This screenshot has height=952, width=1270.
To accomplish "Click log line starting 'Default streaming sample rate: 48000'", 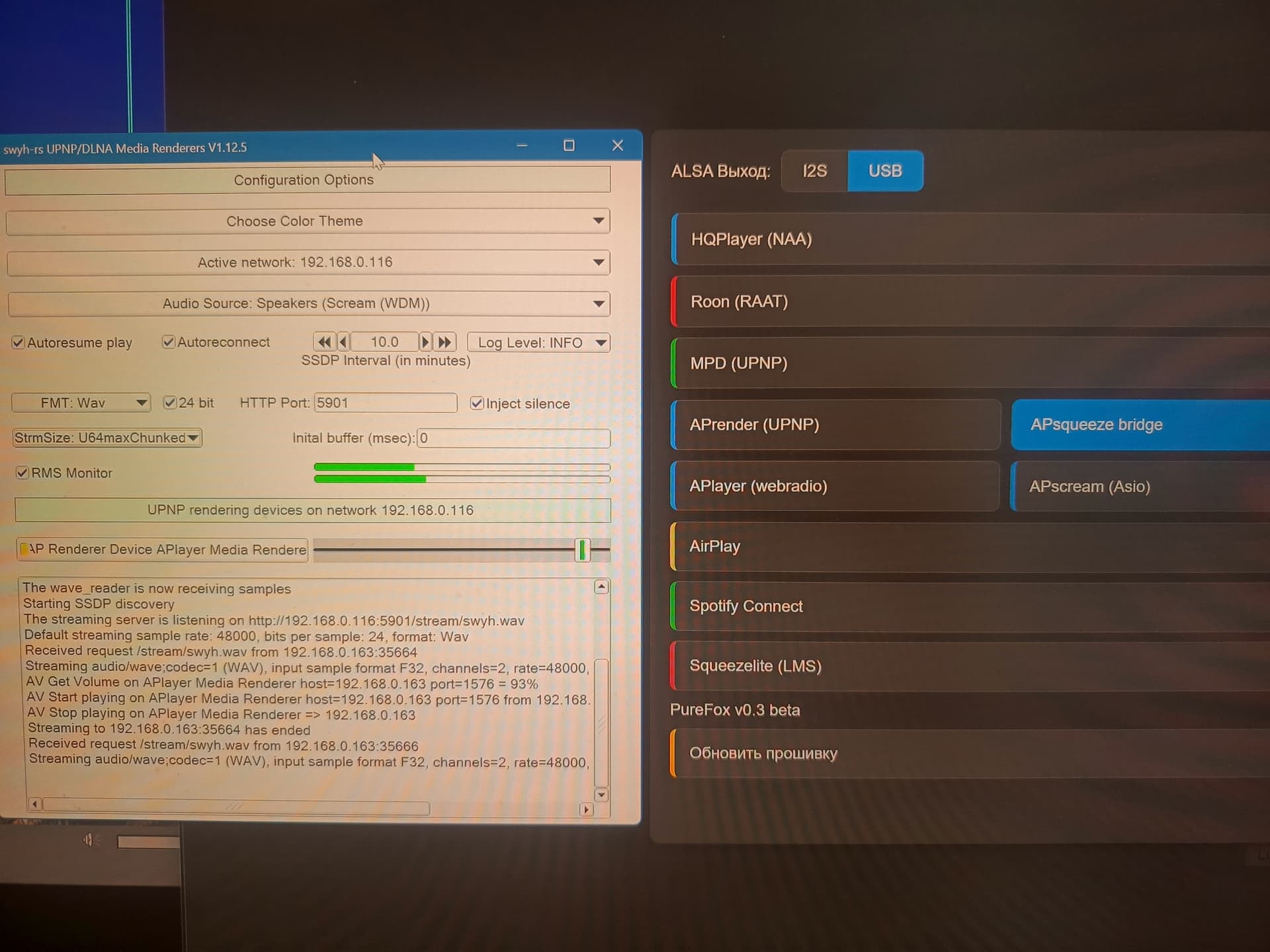I will click(x=246, y=636).
